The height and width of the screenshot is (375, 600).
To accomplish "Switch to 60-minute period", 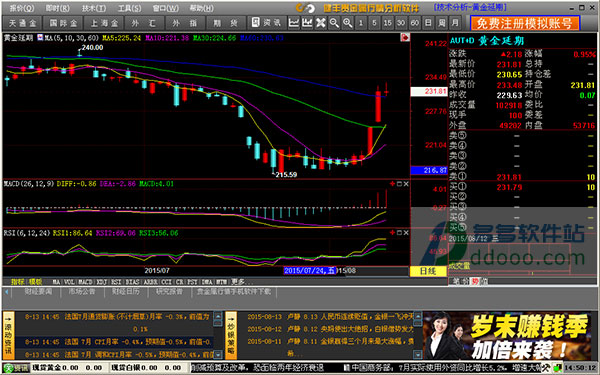I will click(x=414, y=23).
